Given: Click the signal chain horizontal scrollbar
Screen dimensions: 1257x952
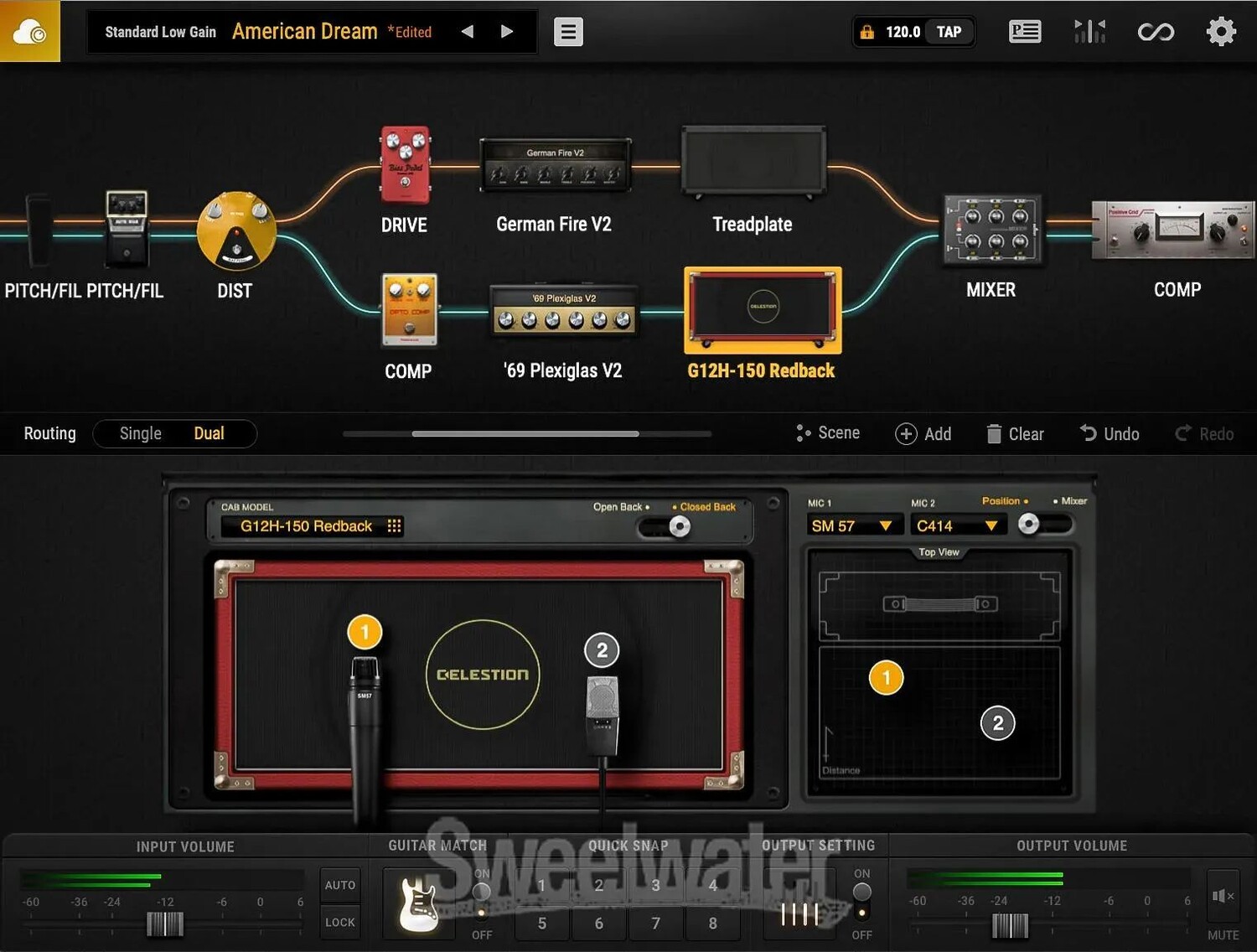Looking at the screenshot, I should [526, 434].
